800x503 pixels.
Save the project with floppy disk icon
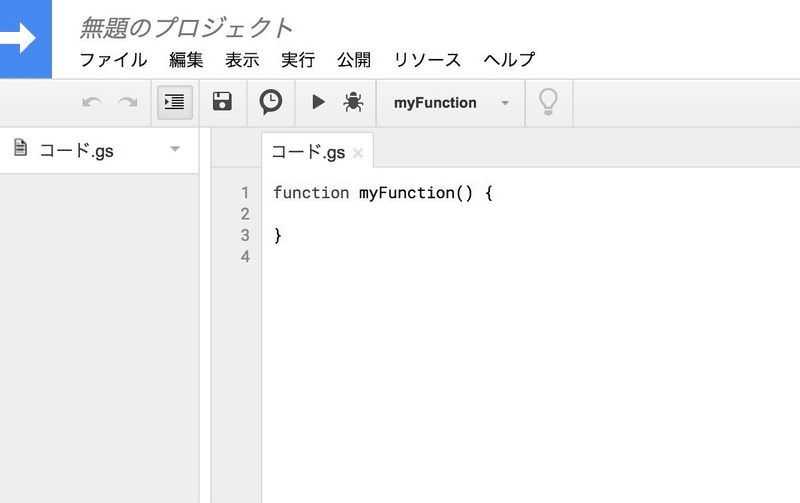[x=222, y=102]
